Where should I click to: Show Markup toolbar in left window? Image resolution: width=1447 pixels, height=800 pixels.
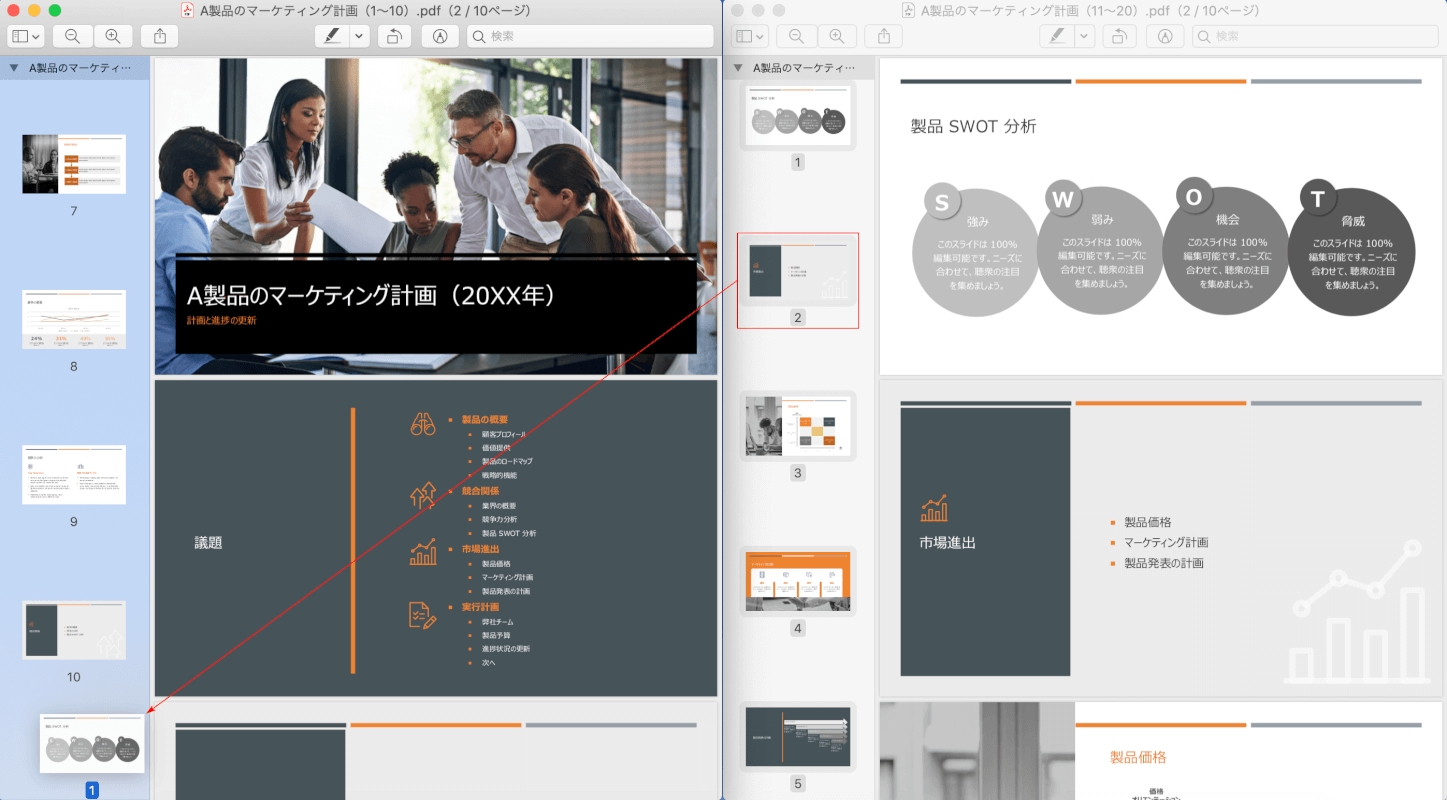[440, 36]
